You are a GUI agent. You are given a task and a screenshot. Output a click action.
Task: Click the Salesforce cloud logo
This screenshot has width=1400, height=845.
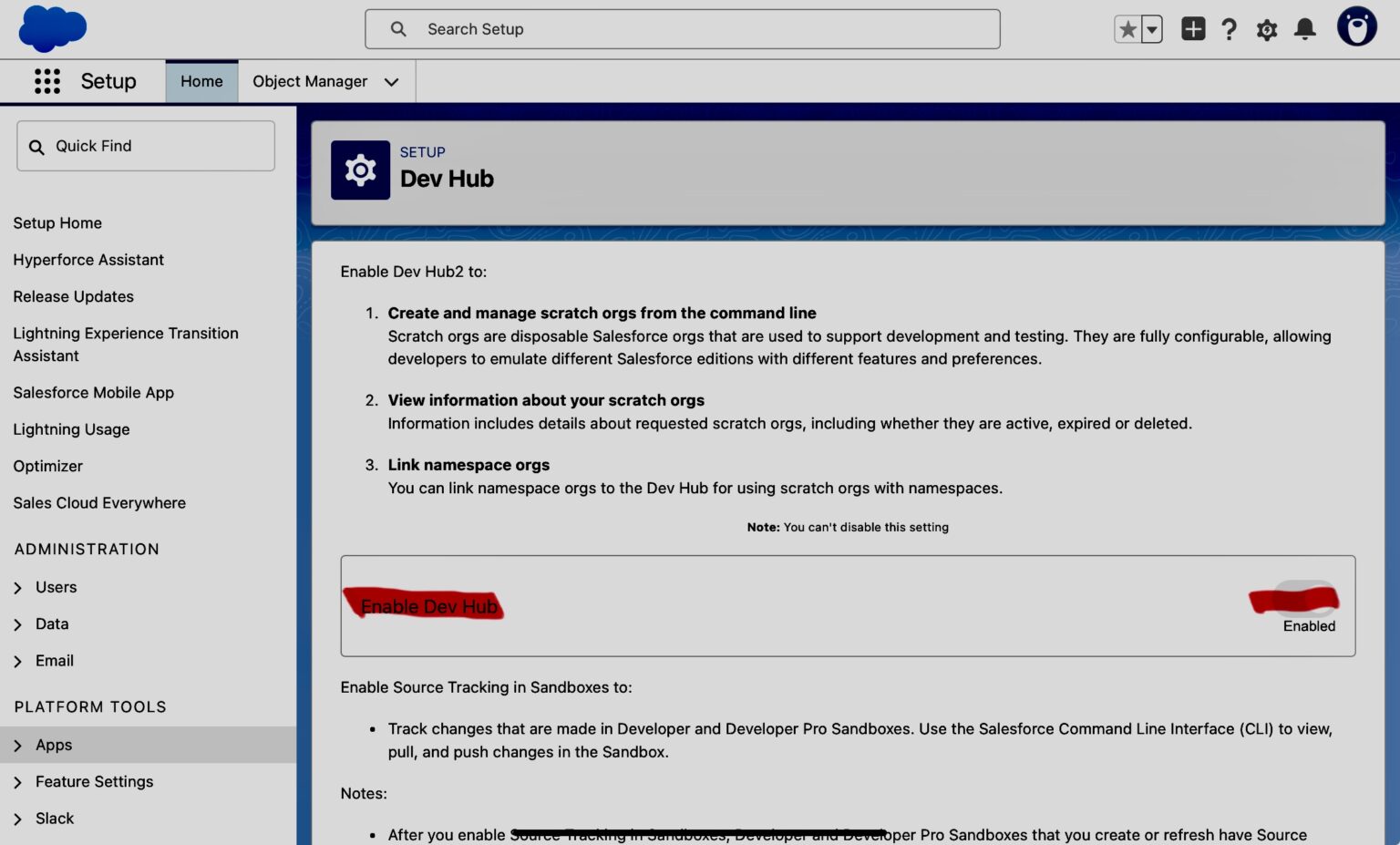click(52, 28)
